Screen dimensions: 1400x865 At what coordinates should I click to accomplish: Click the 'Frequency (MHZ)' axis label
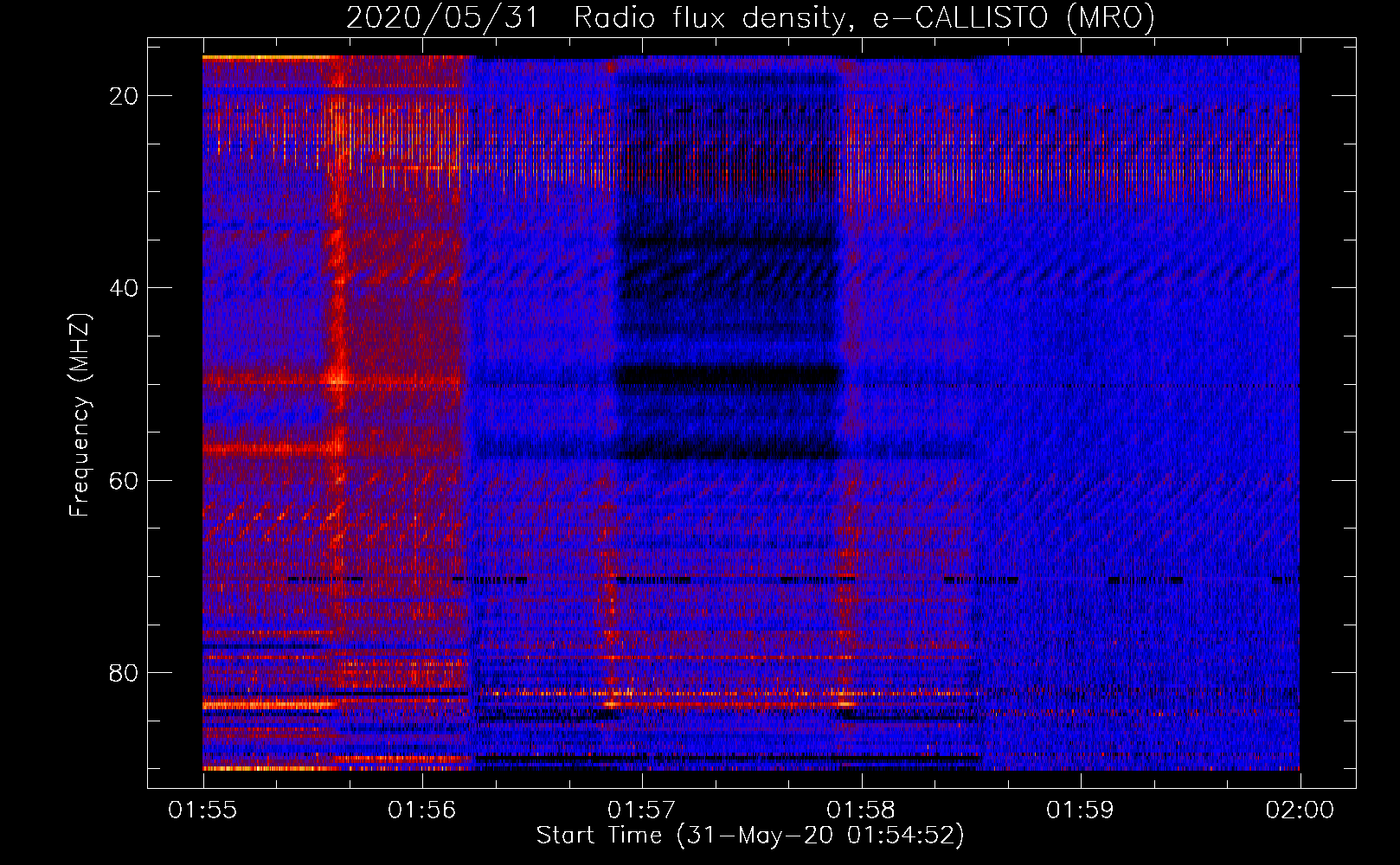coord(80,415)
